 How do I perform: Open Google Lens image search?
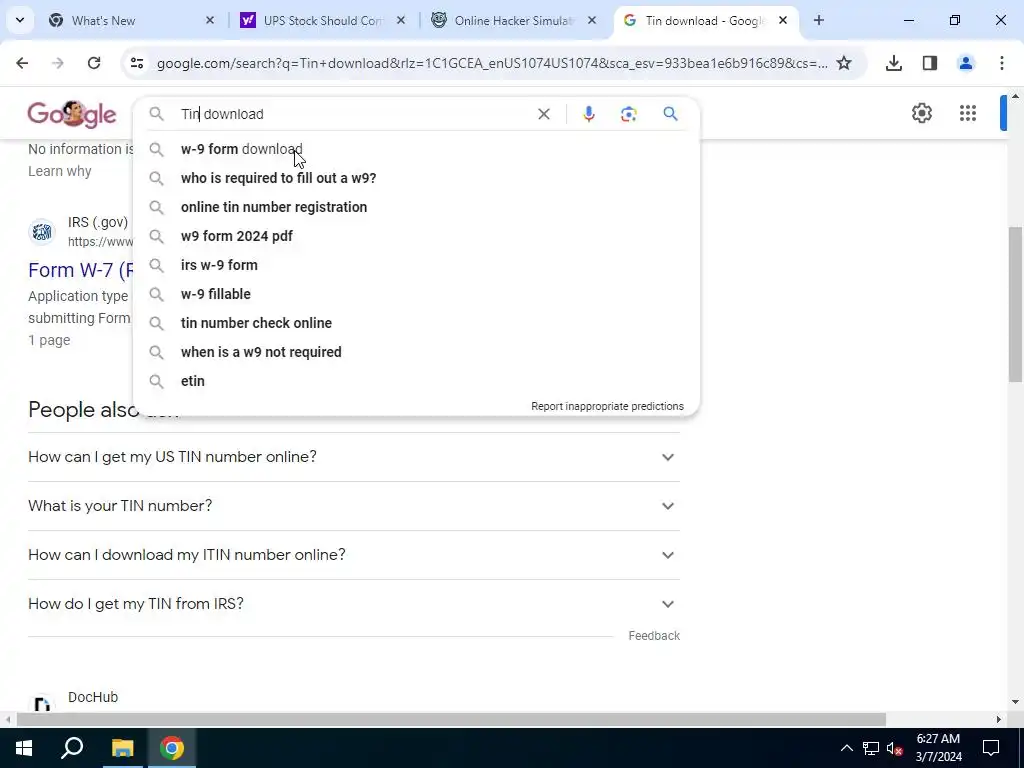(x=628, y=114)
